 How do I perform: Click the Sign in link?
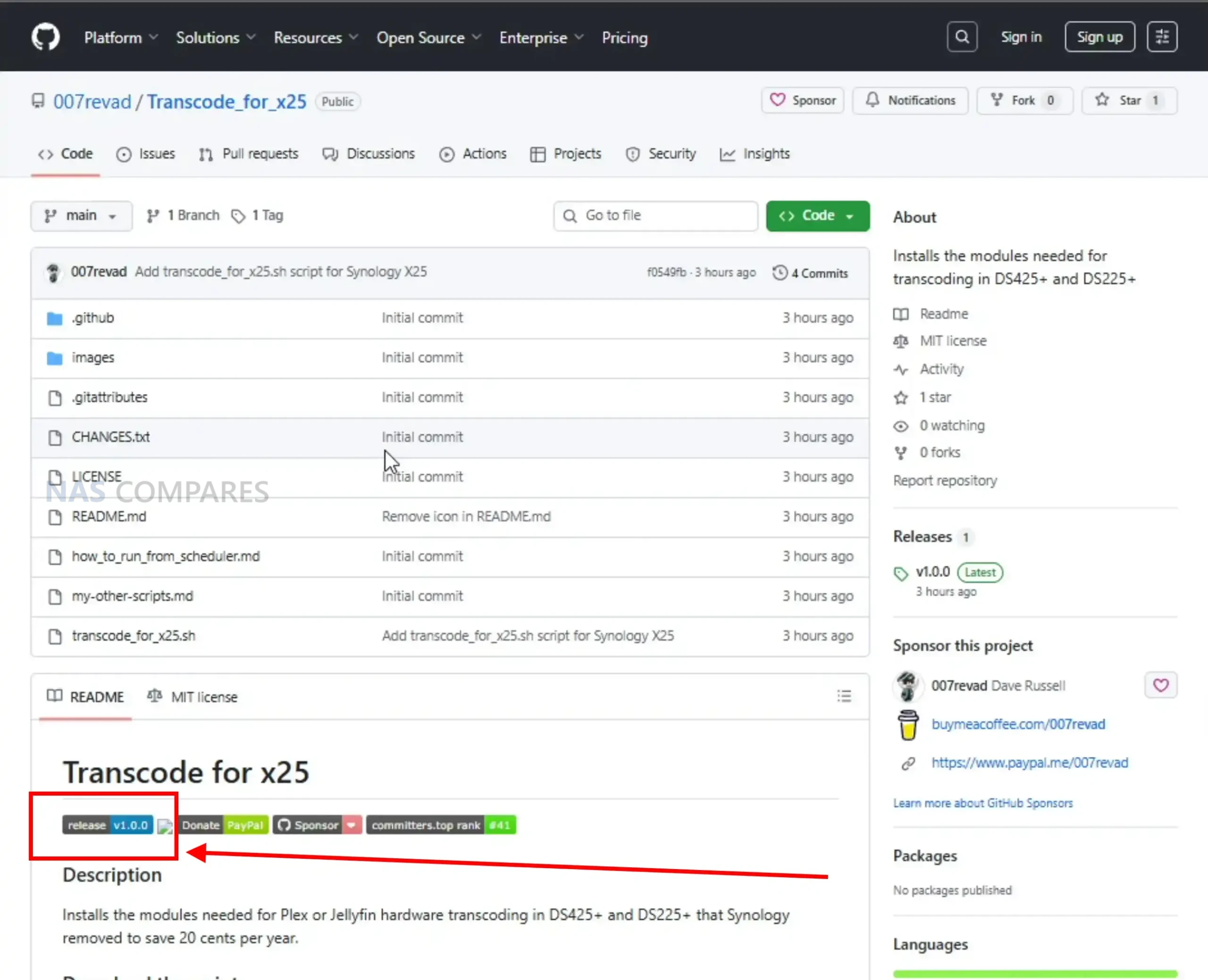click(1021, 37)
